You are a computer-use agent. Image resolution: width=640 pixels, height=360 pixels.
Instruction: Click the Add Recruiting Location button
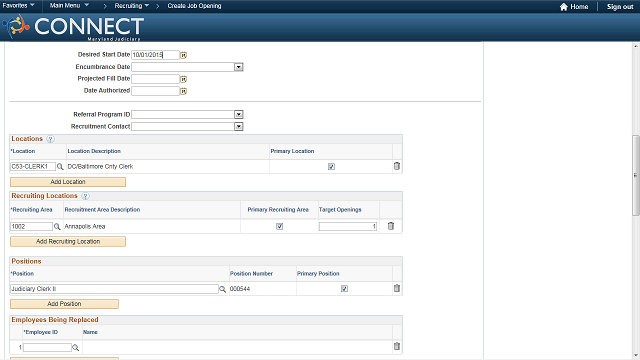68,242
